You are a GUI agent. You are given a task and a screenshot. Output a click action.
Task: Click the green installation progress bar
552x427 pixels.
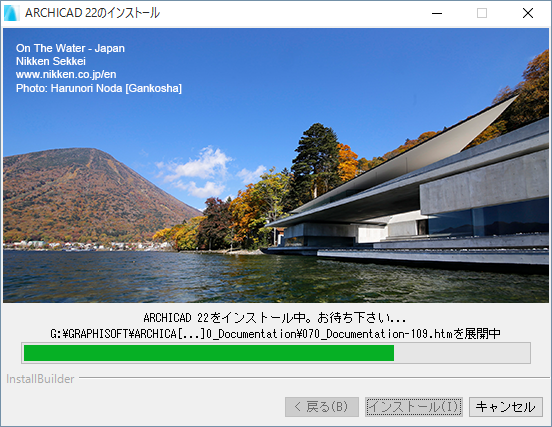pos(276,353)
